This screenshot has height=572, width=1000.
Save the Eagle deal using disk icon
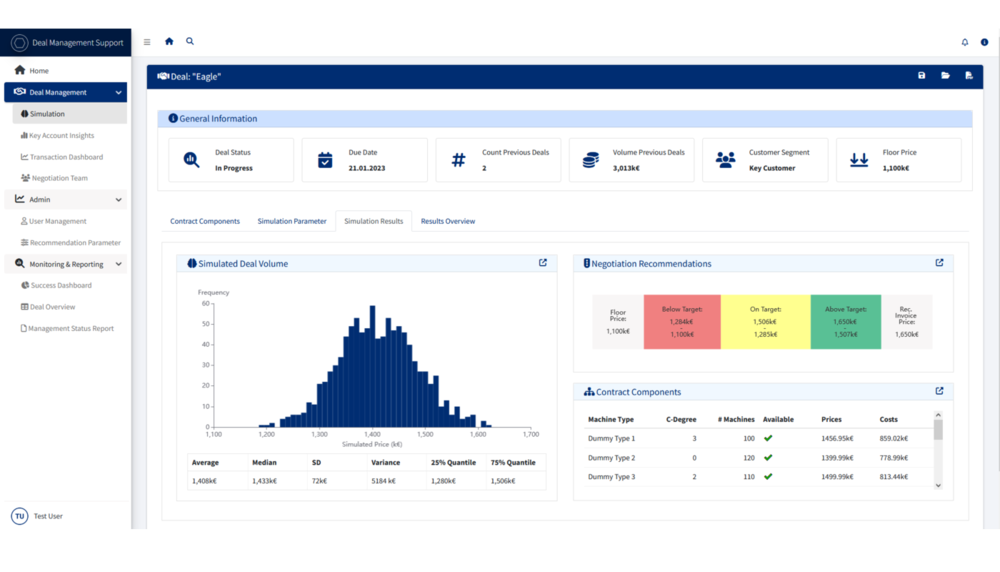pos(922,76)
